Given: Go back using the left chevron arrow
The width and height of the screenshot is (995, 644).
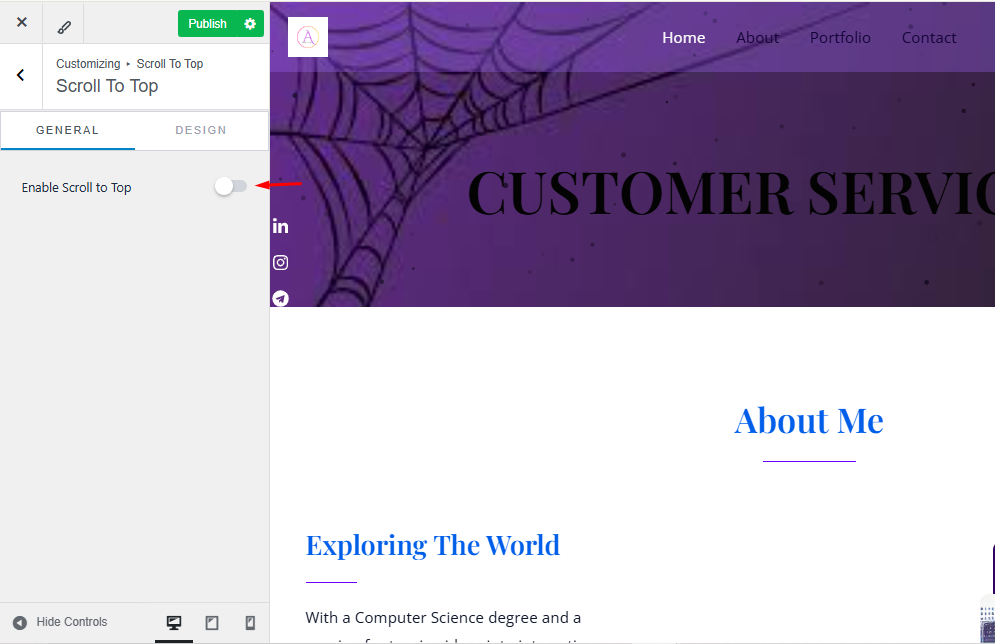Looking at the screenshot, I should click(21, 76).
